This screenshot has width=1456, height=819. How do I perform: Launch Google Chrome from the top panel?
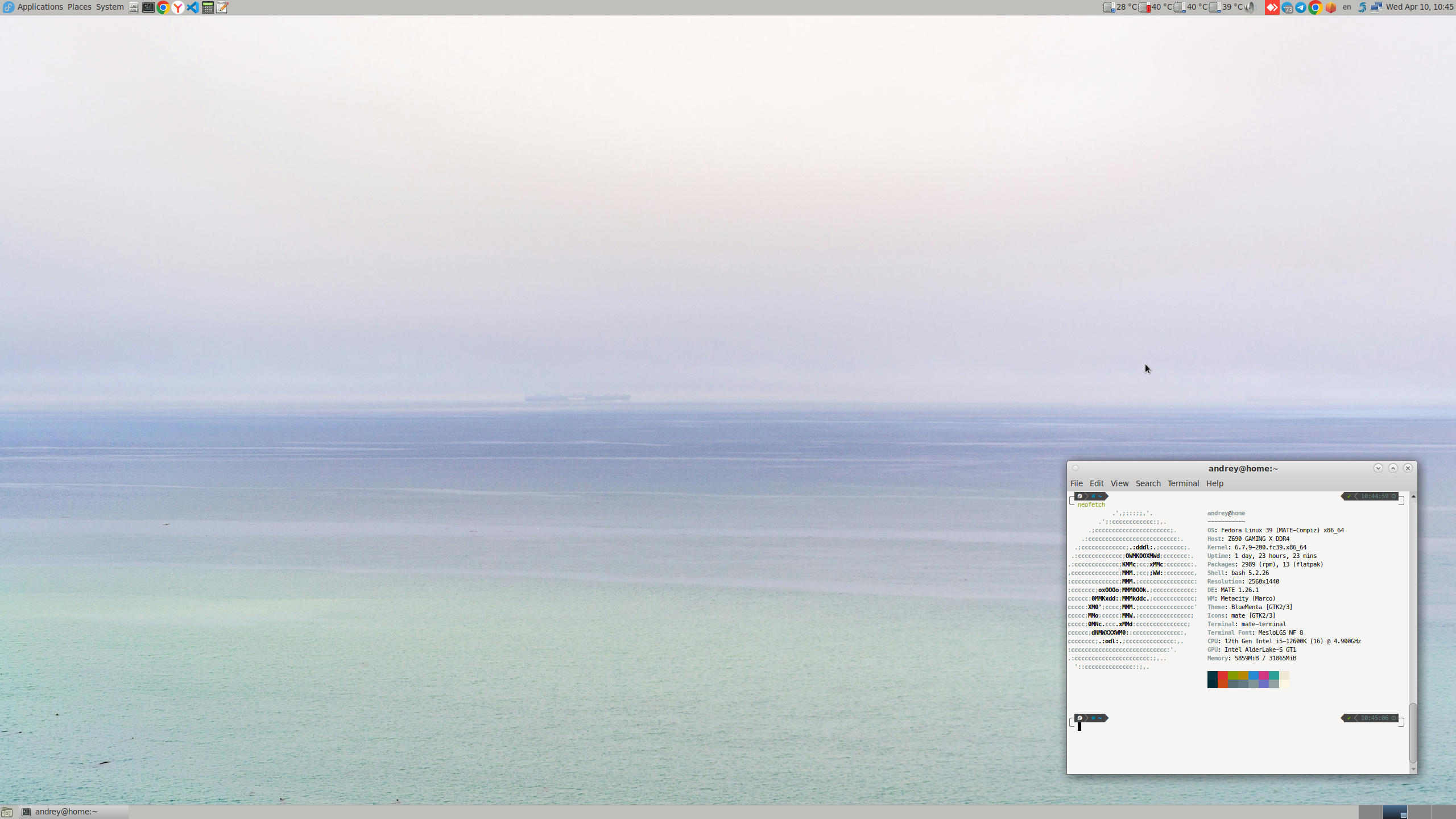pos(163,7)
